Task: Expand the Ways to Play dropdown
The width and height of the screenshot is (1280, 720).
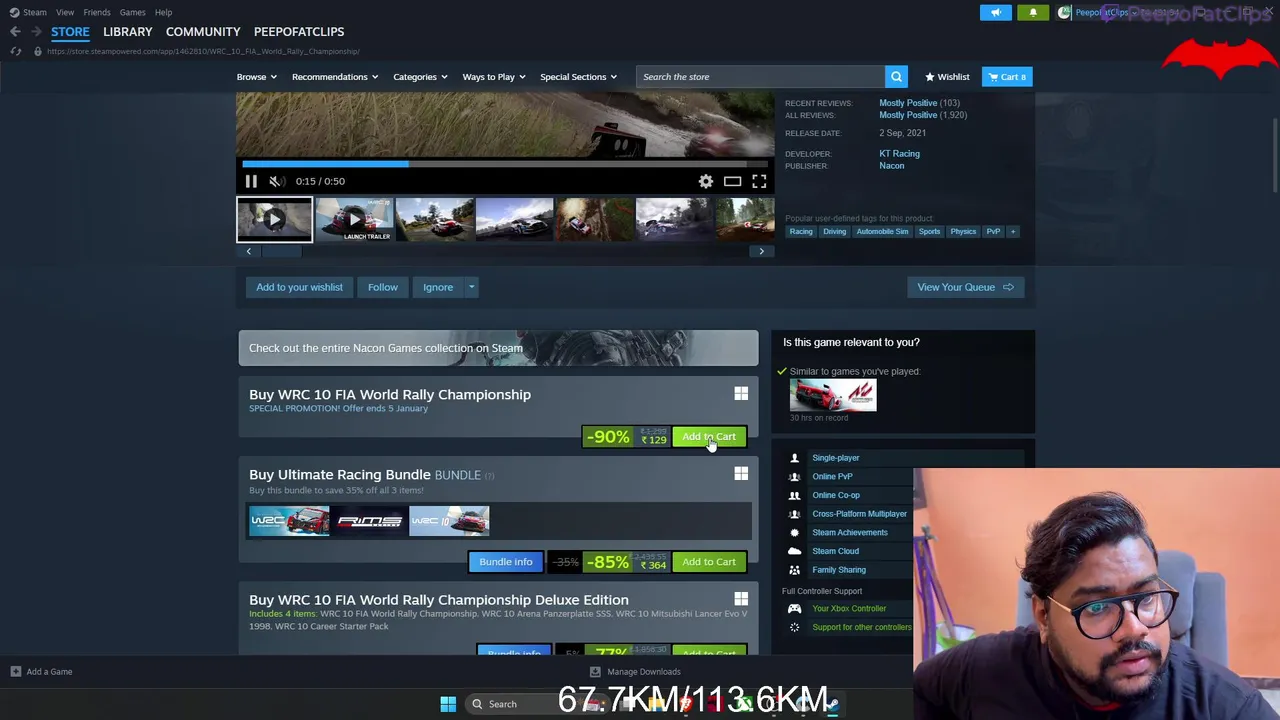Action: click(x=494, y=77)
